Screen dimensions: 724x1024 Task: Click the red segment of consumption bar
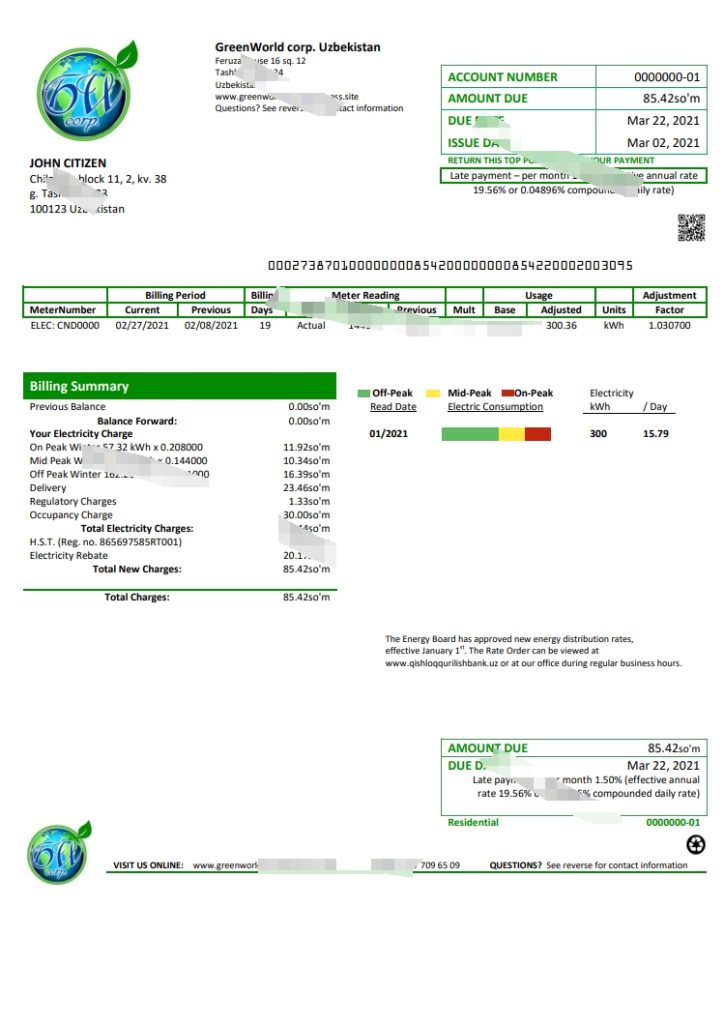point(538,434)
